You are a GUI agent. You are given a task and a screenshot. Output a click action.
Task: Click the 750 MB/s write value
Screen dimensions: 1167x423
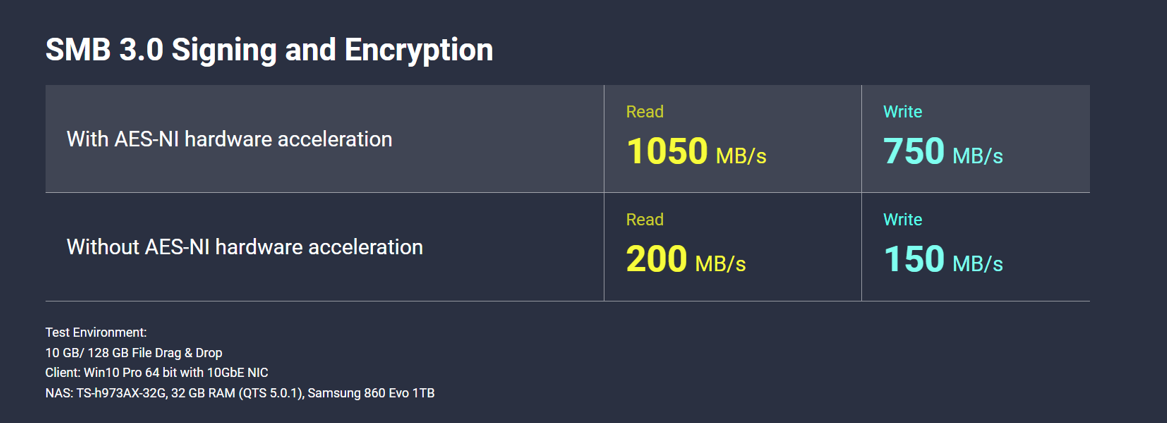pos(943,151)
